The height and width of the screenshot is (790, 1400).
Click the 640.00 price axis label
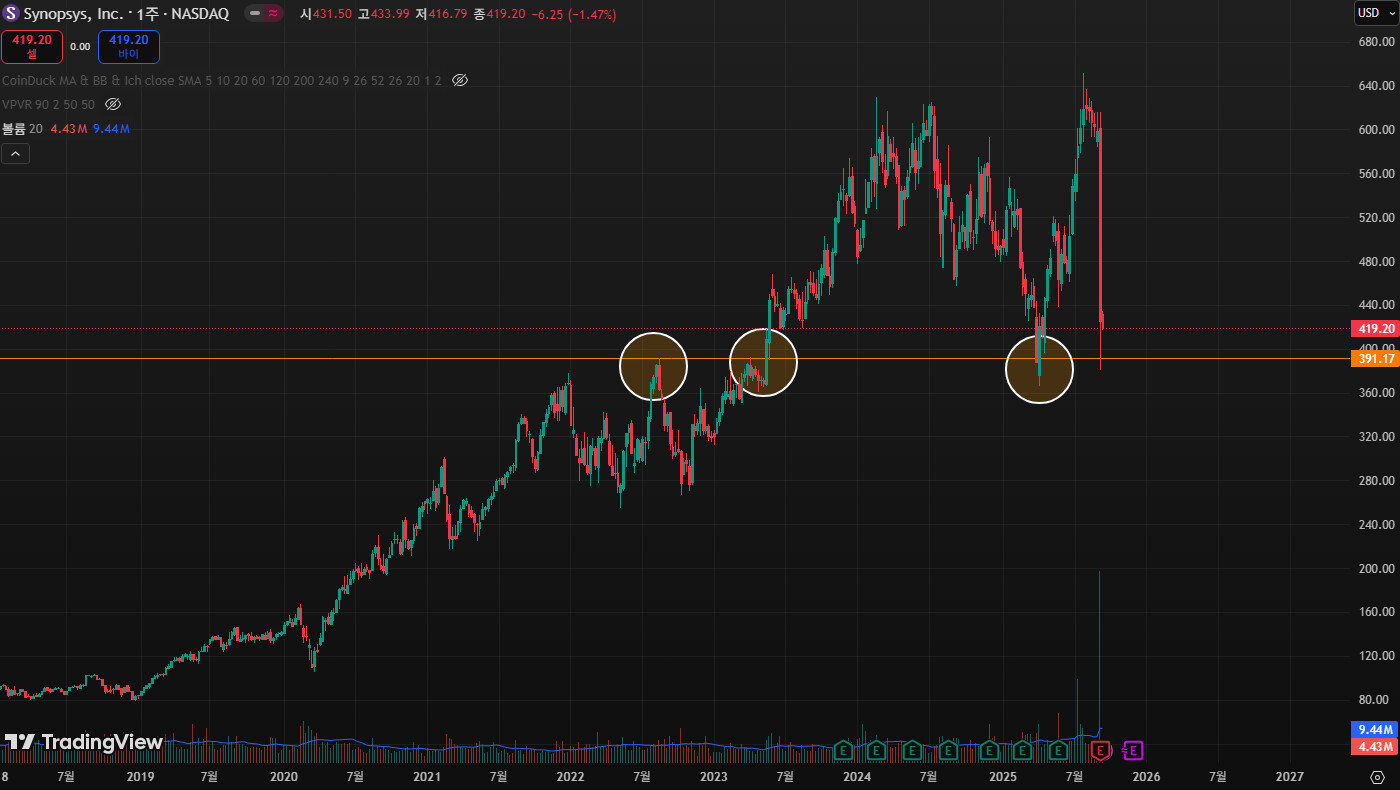tap(1376, 86)
